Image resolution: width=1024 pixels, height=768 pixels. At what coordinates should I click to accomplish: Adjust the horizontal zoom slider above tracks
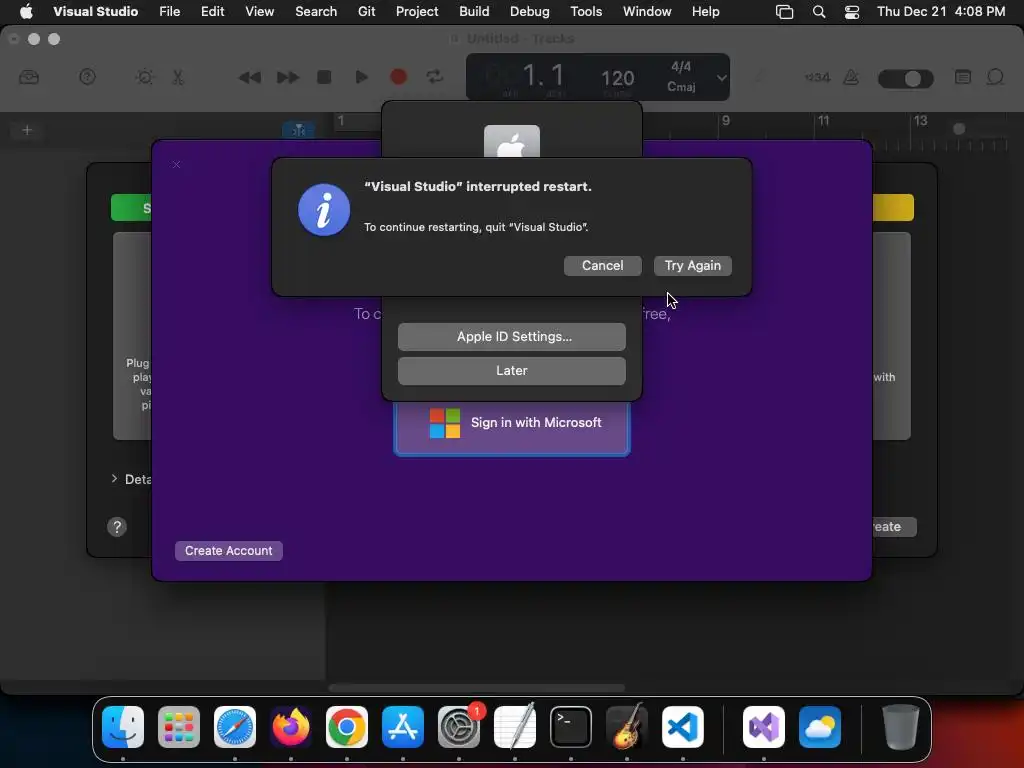pyautogui.click(x=959, y=129)
